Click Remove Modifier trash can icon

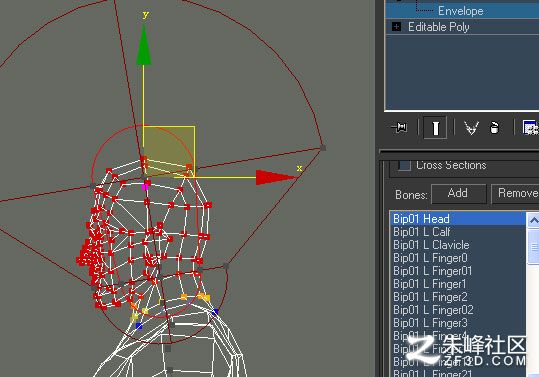coord(494,127)
